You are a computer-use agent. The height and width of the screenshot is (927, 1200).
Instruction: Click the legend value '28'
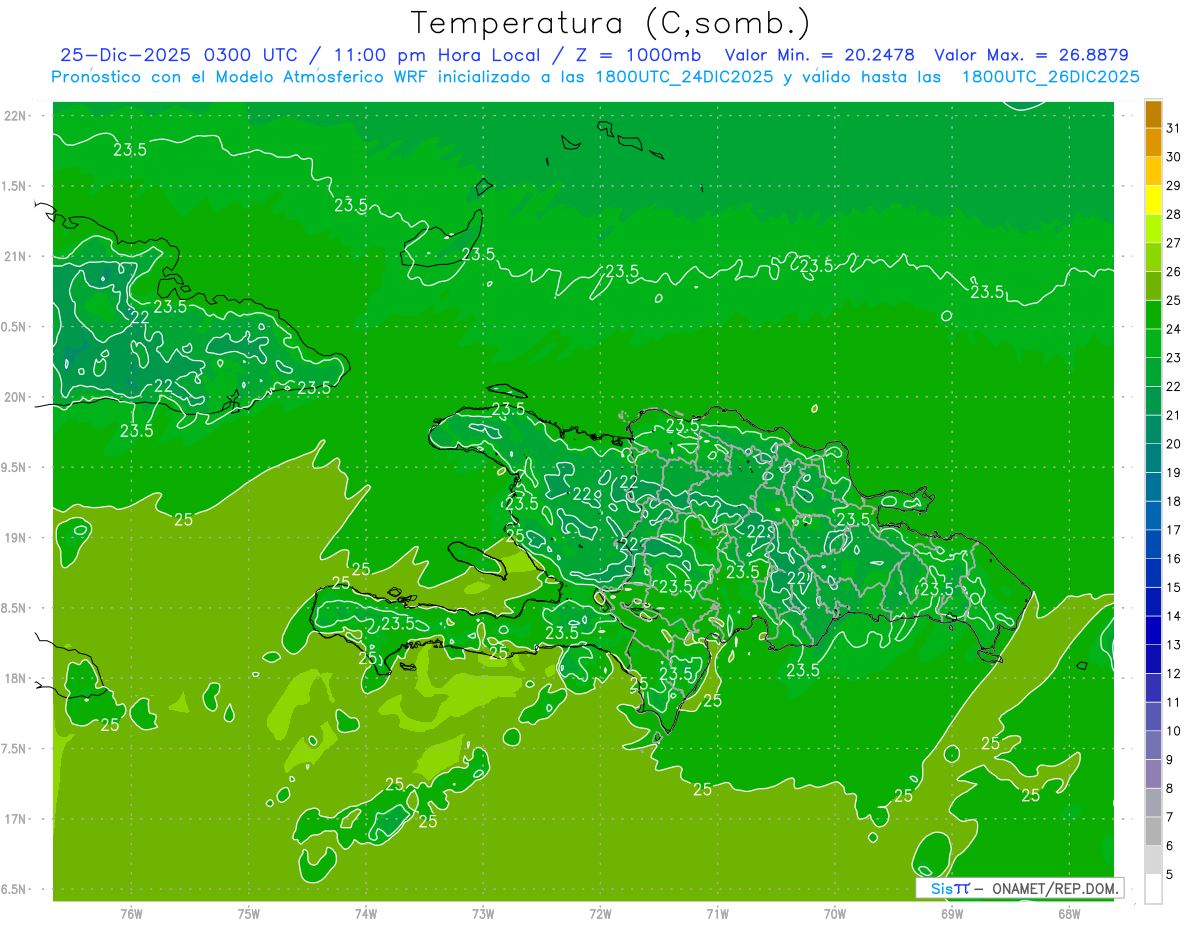tap(1174, 214)
